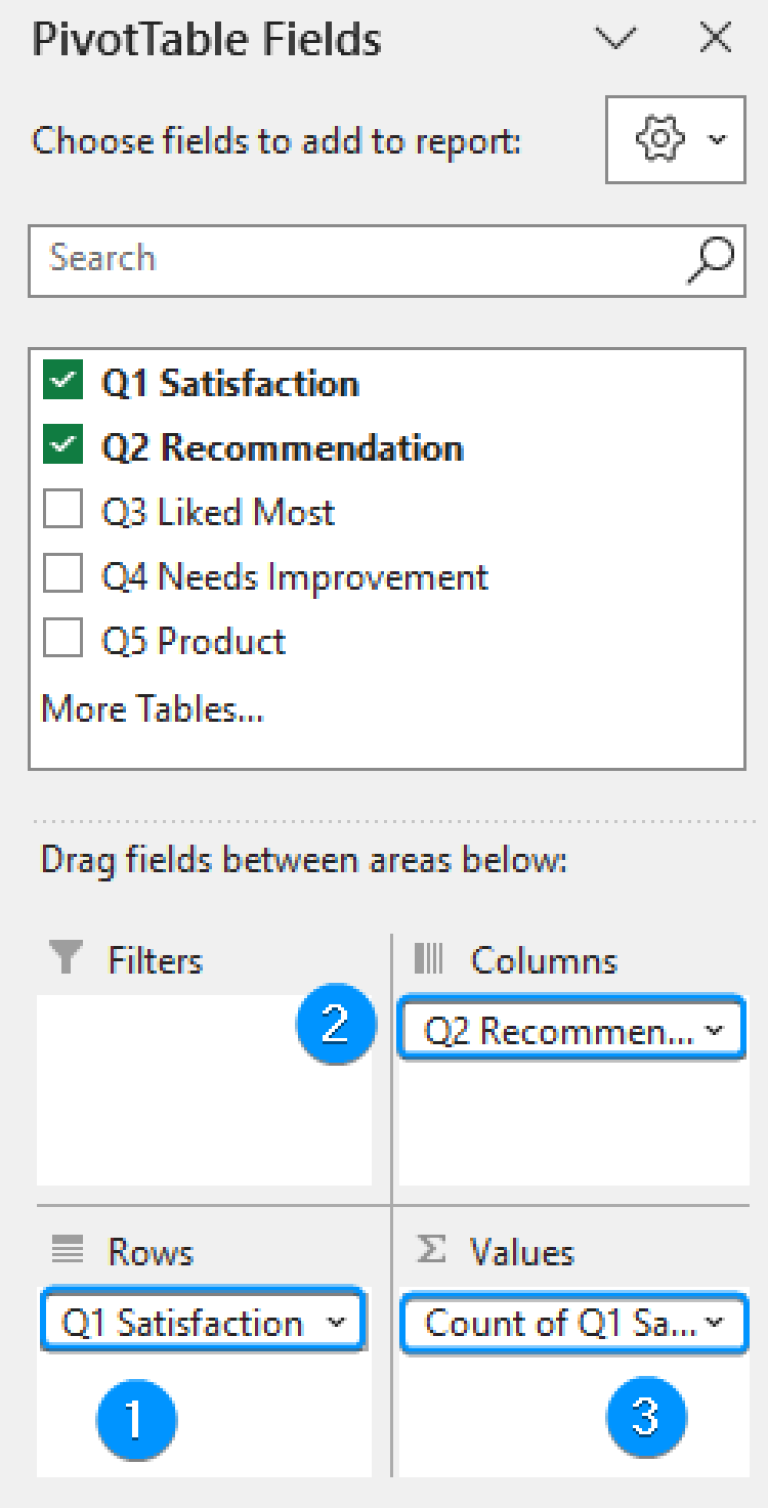Viewport: 768px width, 1508px height.
Task: Expand the Count of Q1 values dropdown
Action: coord(715,1323)
